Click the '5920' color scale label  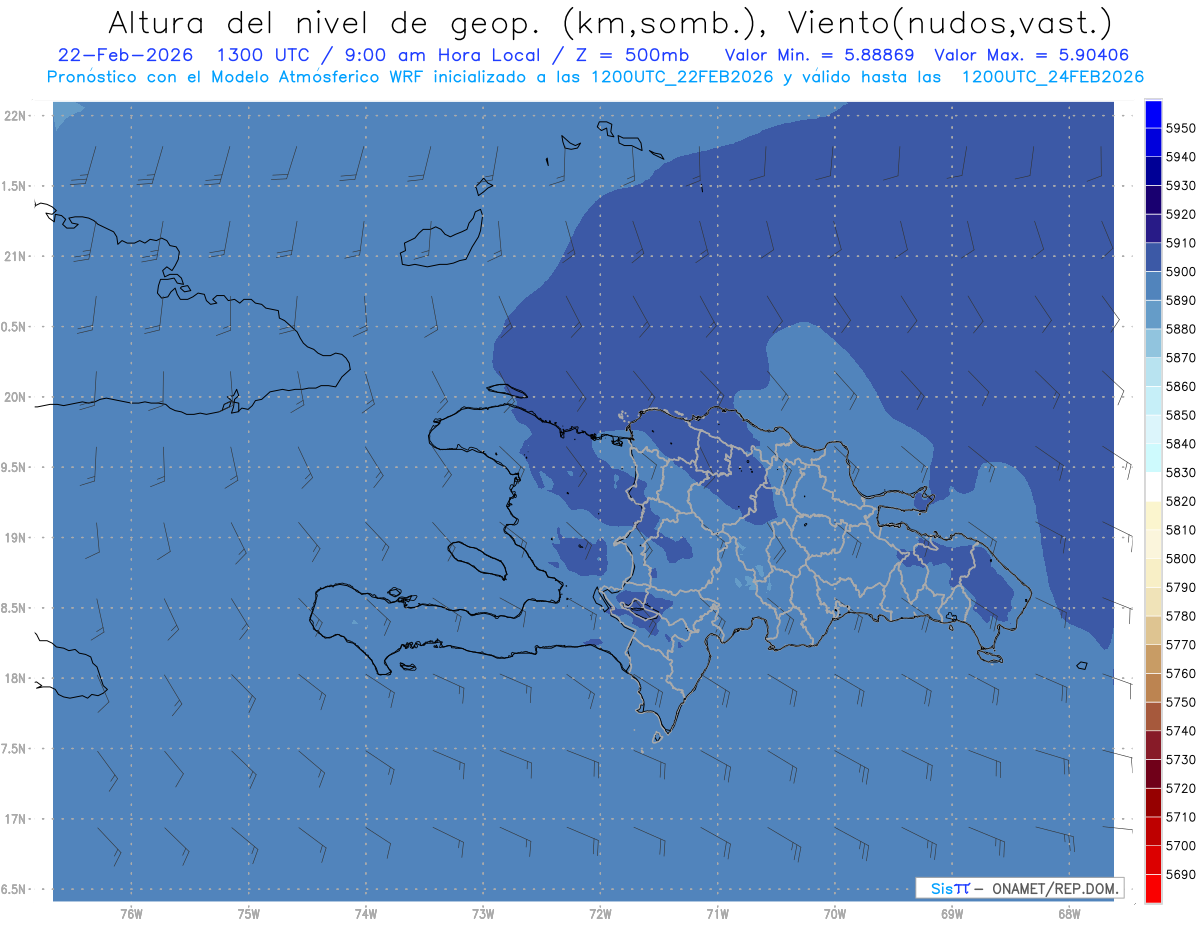click(1180, 214)
